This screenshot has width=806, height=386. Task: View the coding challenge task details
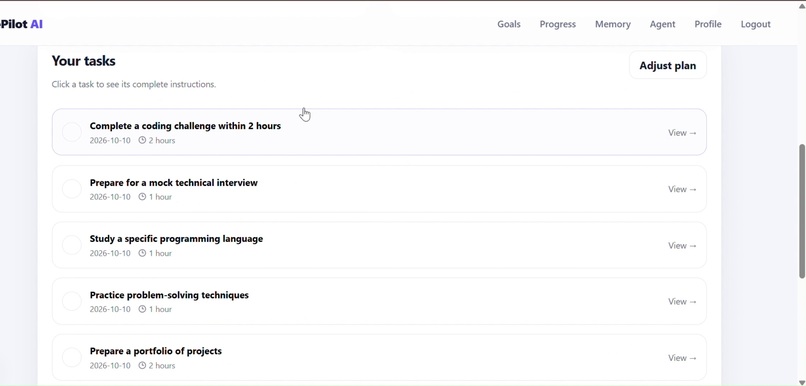click(x=682, y=133)
